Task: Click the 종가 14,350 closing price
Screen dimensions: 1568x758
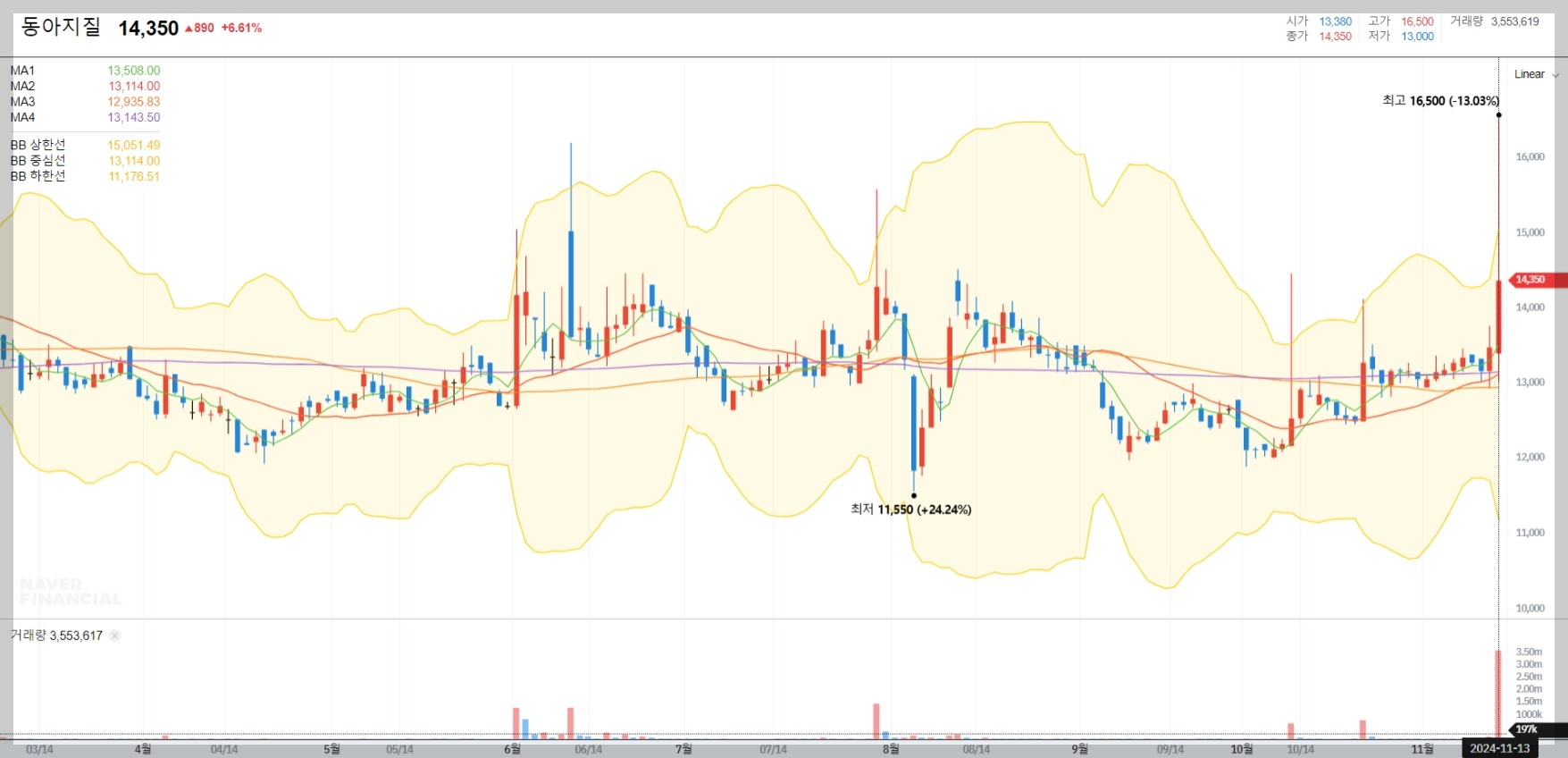Action: coord(1319,37)
